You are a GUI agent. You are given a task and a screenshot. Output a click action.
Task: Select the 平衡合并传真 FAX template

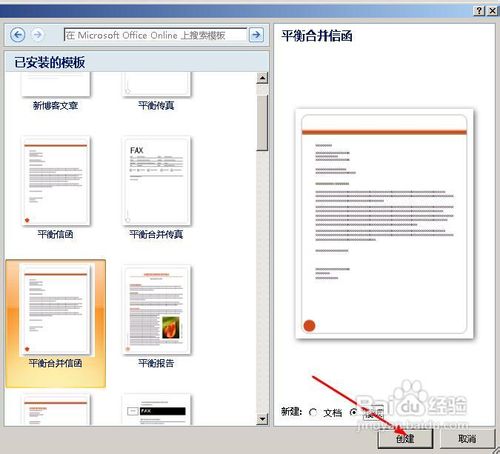tap(156, 180)
